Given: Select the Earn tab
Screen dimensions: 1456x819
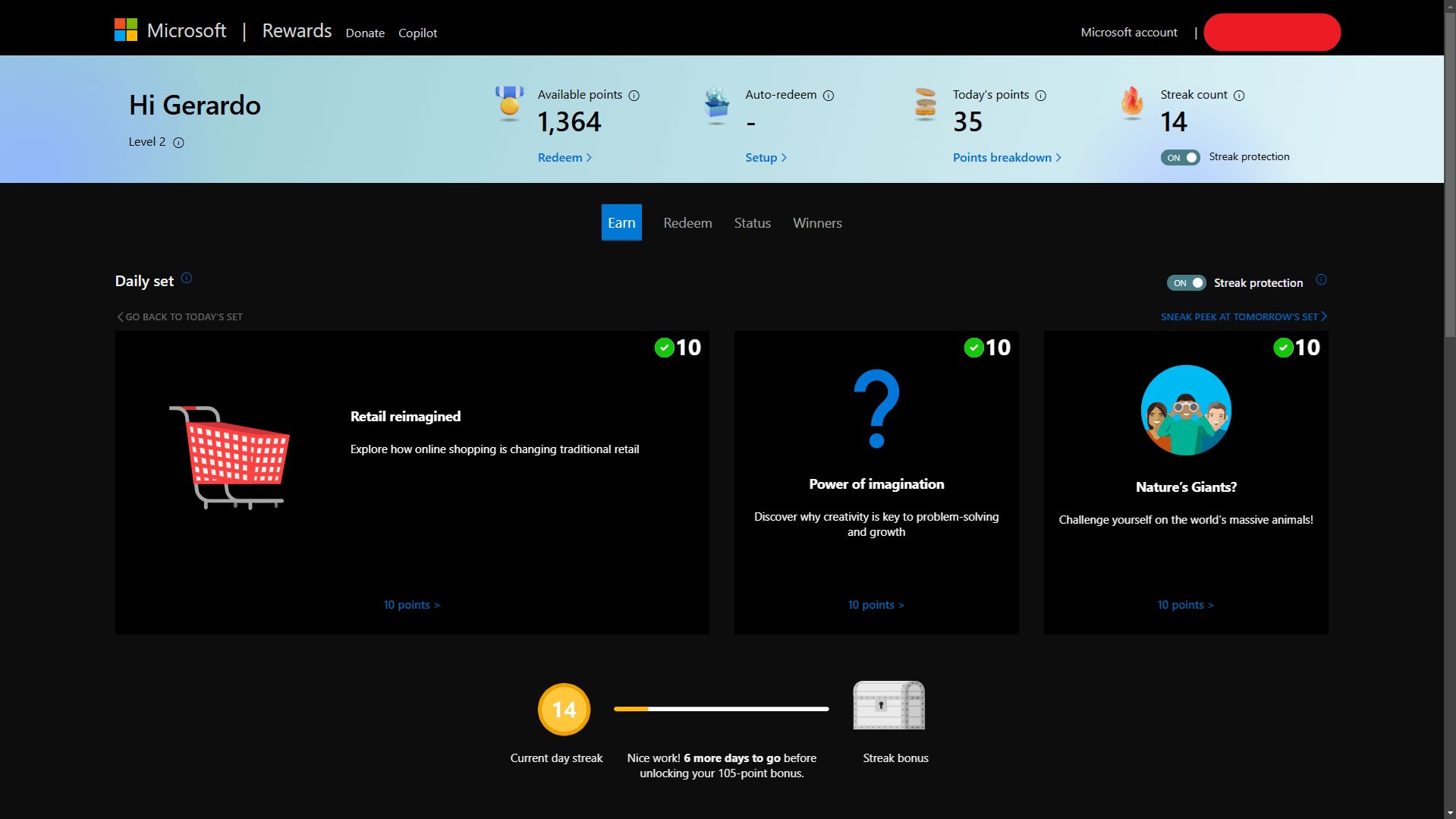Looking at the screenshot, I should 621,222.
